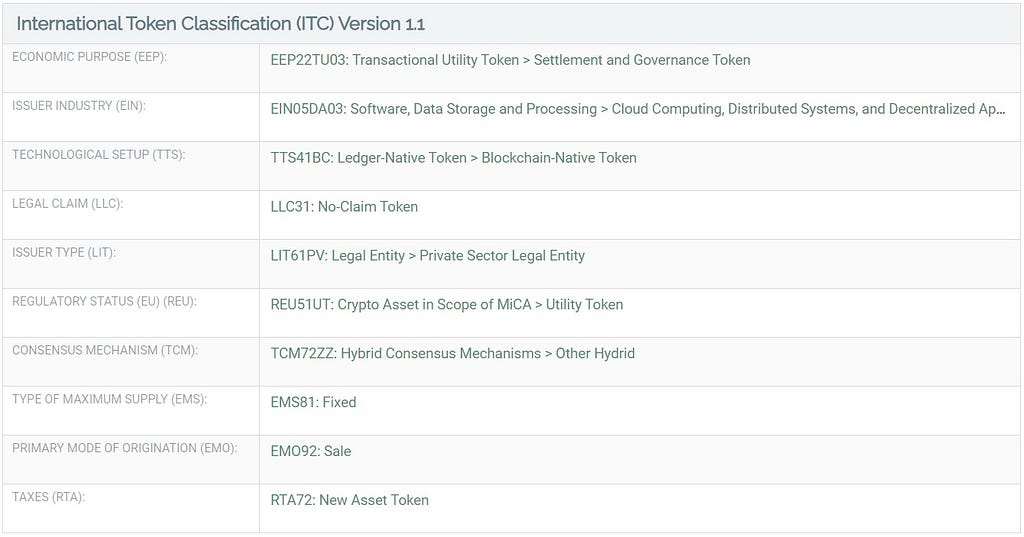The width and height of the screenshot is (1024, 537).
Task: Click EMS81 Fixed supply value
Action: click(x=313, y=403)
